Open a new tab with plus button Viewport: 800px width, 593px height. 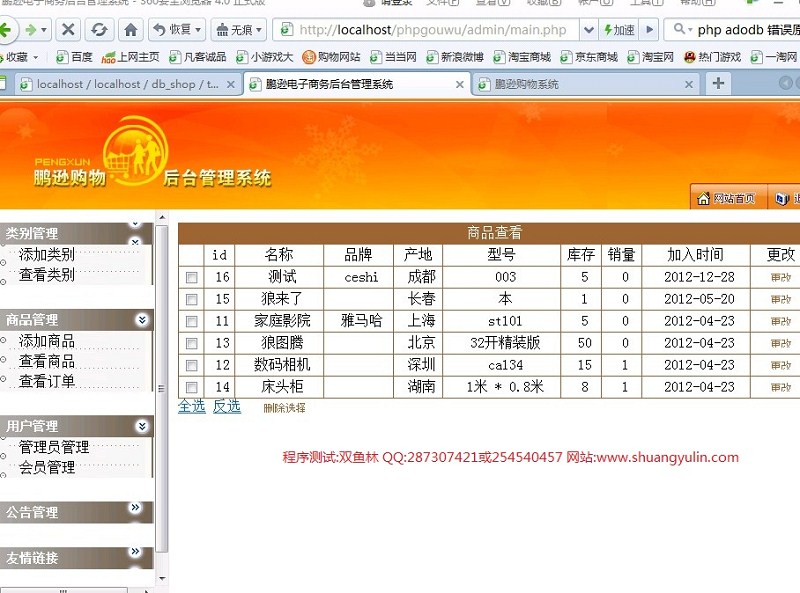[x=717, y=84]
